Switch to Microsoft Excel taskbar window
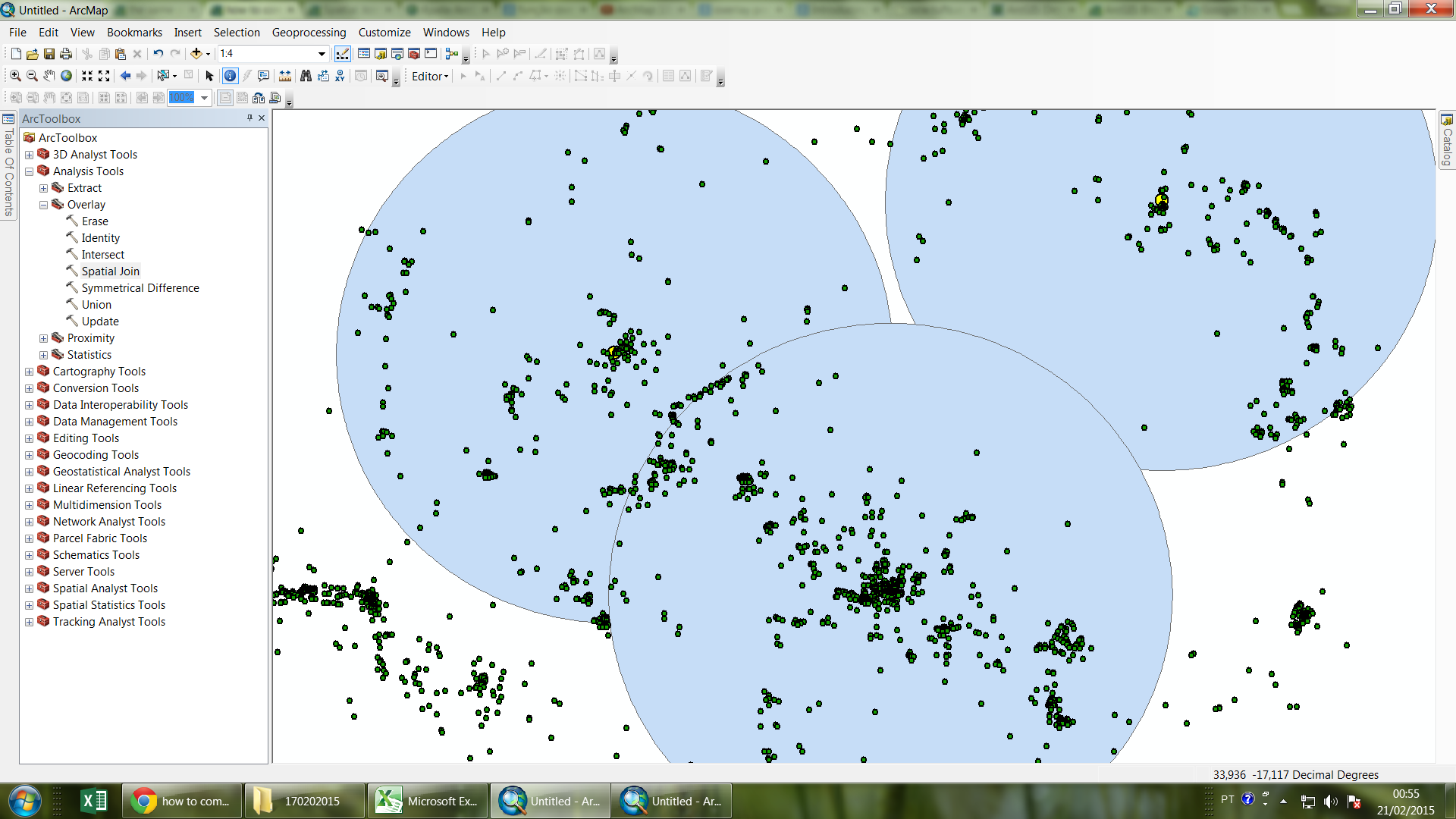1456x819 pixels. pos(428,801)
